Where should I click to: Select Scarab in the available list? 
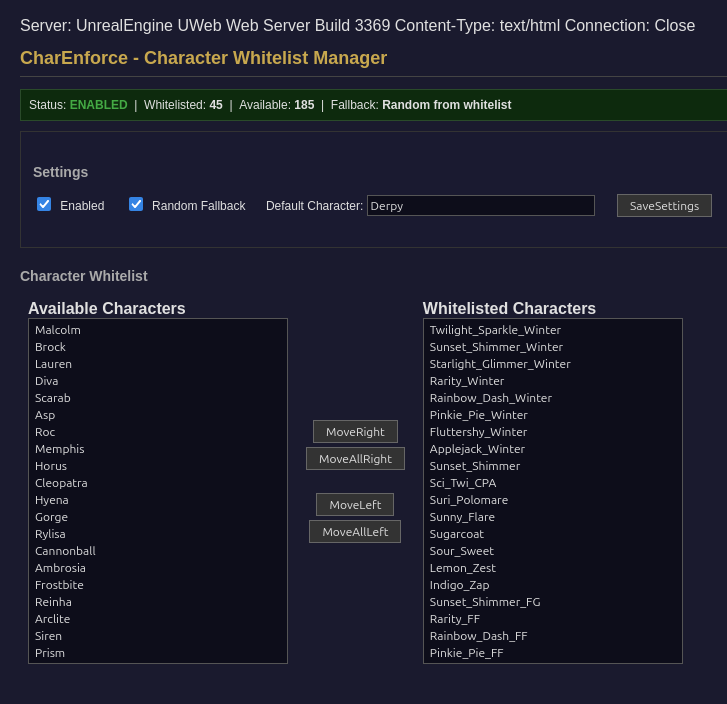158,398
